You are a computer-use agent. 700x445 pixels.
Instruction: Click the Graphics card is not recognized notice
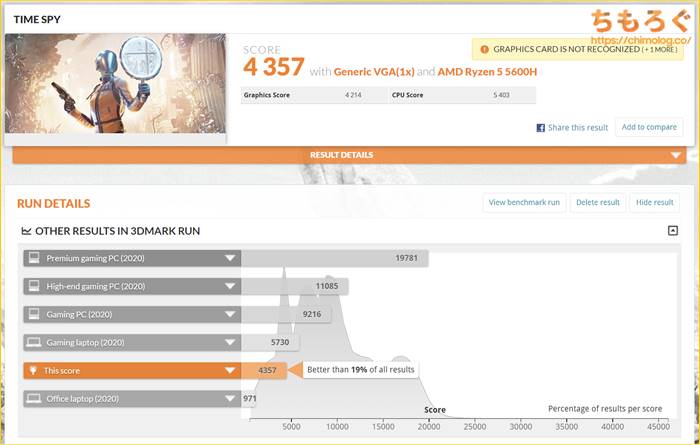(x=578, y=50)
